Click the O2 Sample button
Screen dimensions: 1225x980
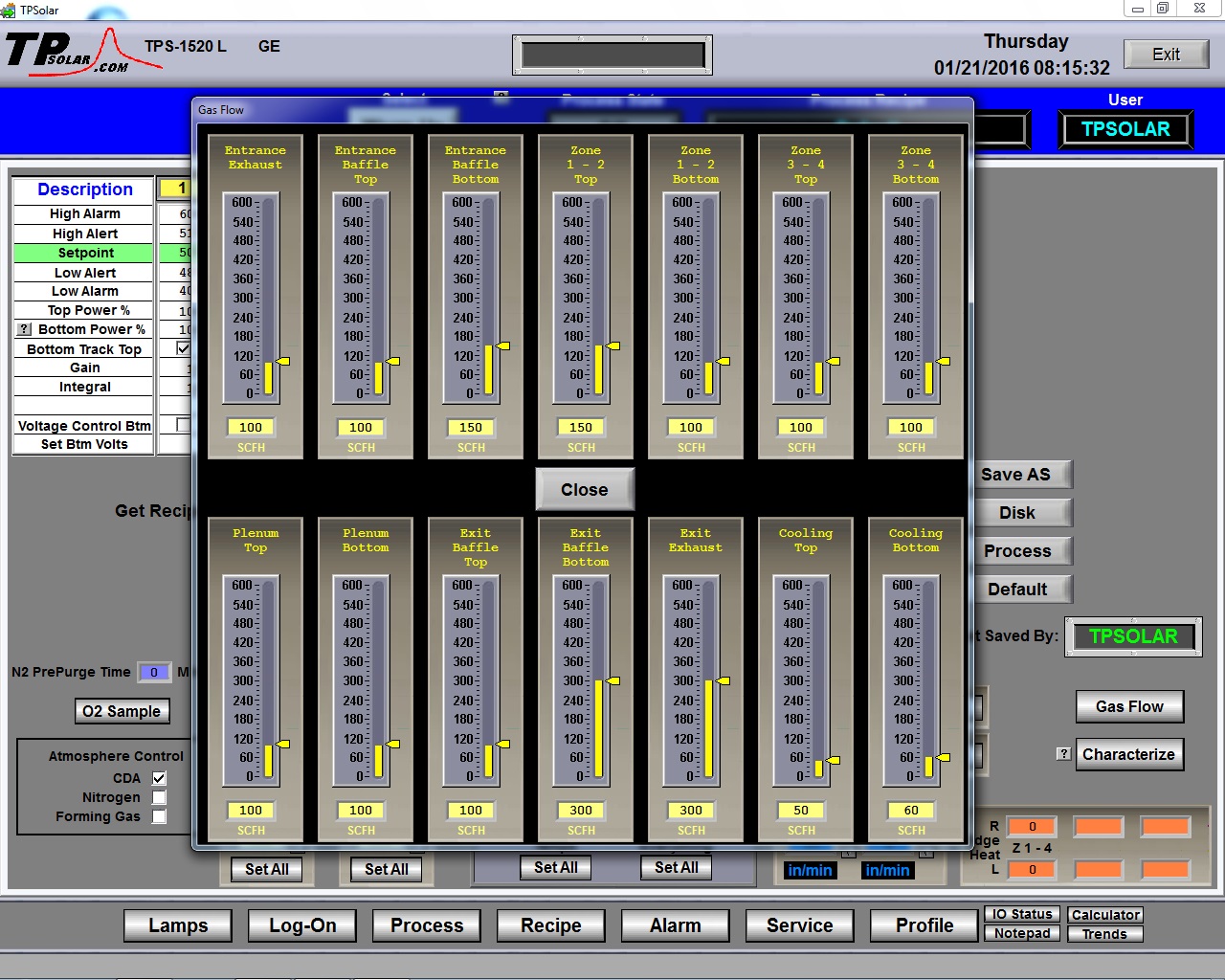(122, 711)
